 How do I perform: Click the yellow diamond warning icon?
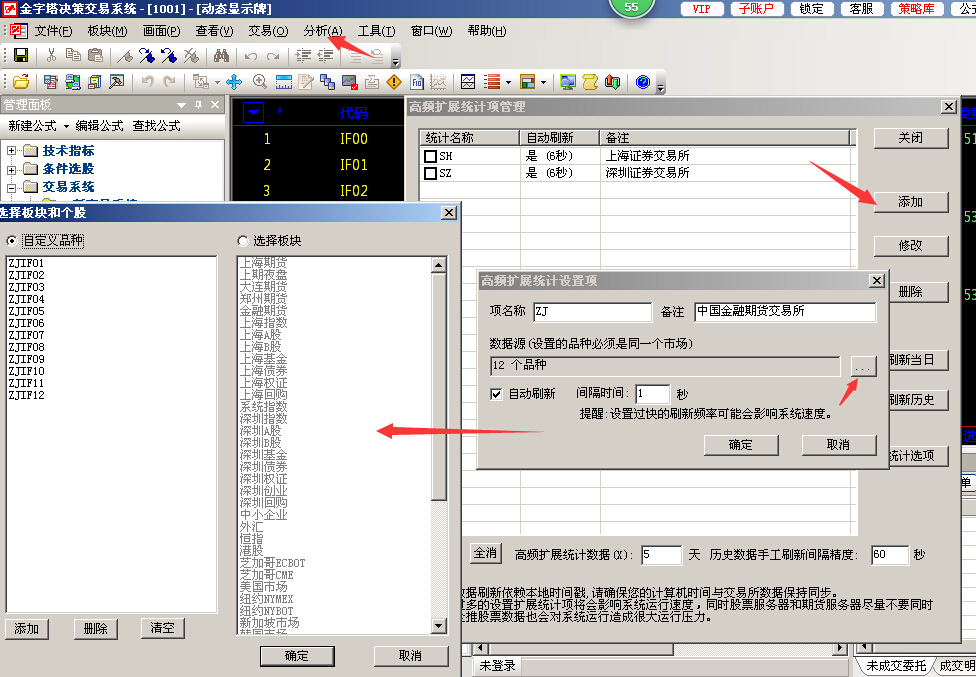[394, 82]
